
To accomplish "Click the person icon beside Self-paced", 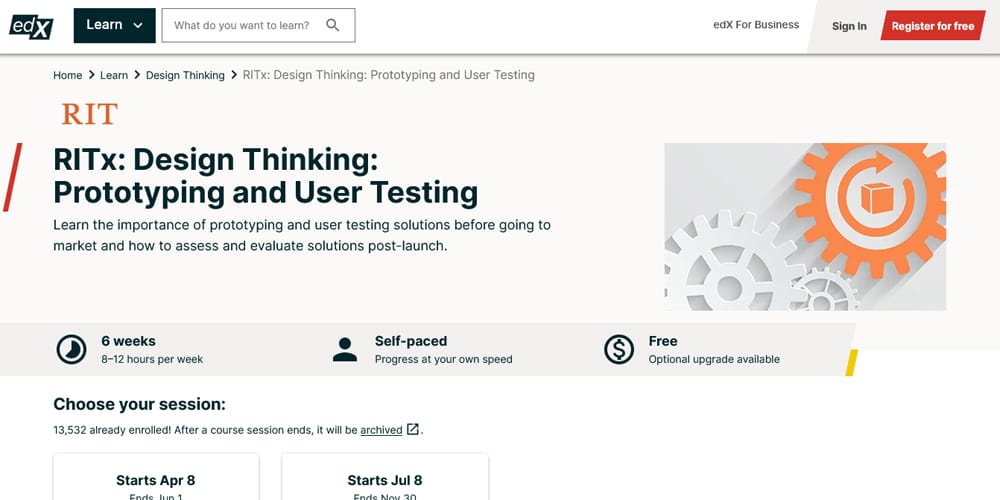I will 344,349.
